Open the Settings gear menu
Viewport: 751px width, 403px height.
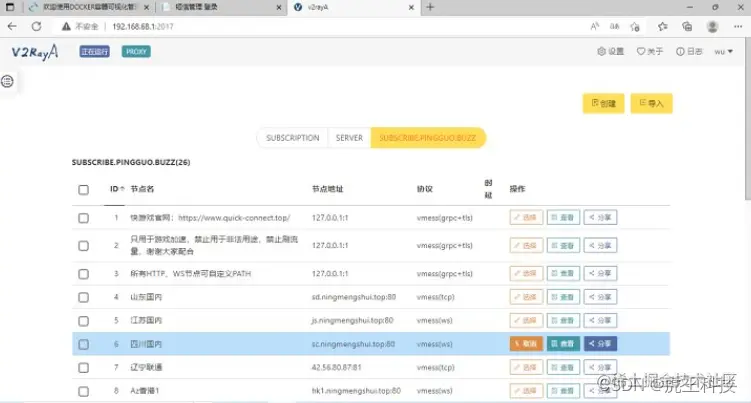pyautogui.click(x=611, y=51)
